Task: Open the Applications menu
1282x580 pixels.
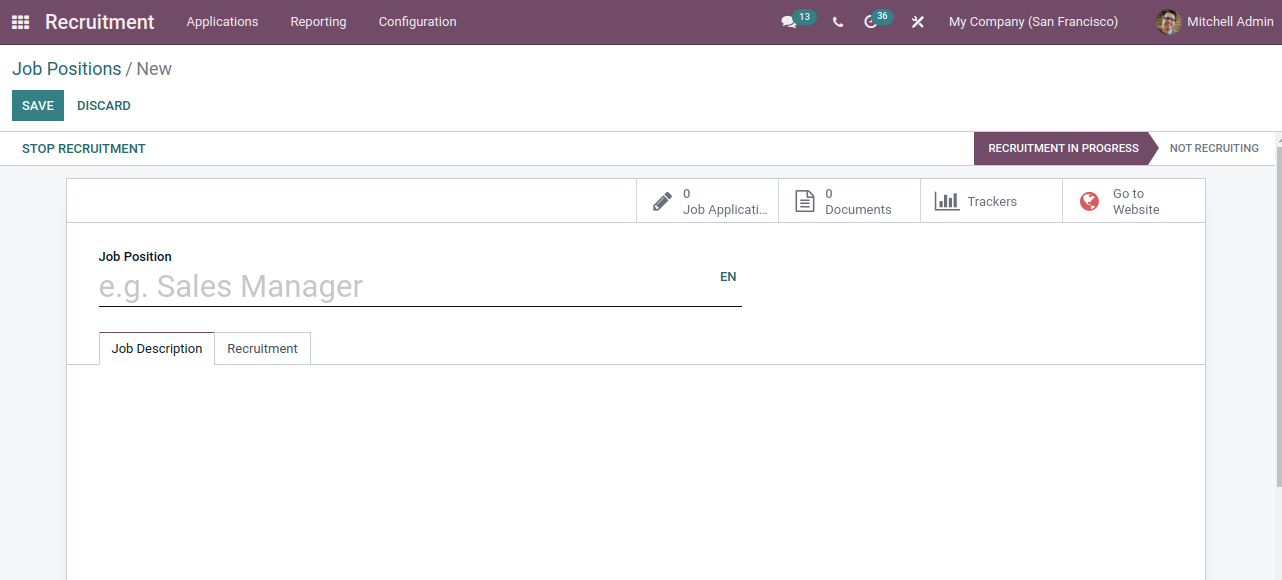Action: click(222, 22)
